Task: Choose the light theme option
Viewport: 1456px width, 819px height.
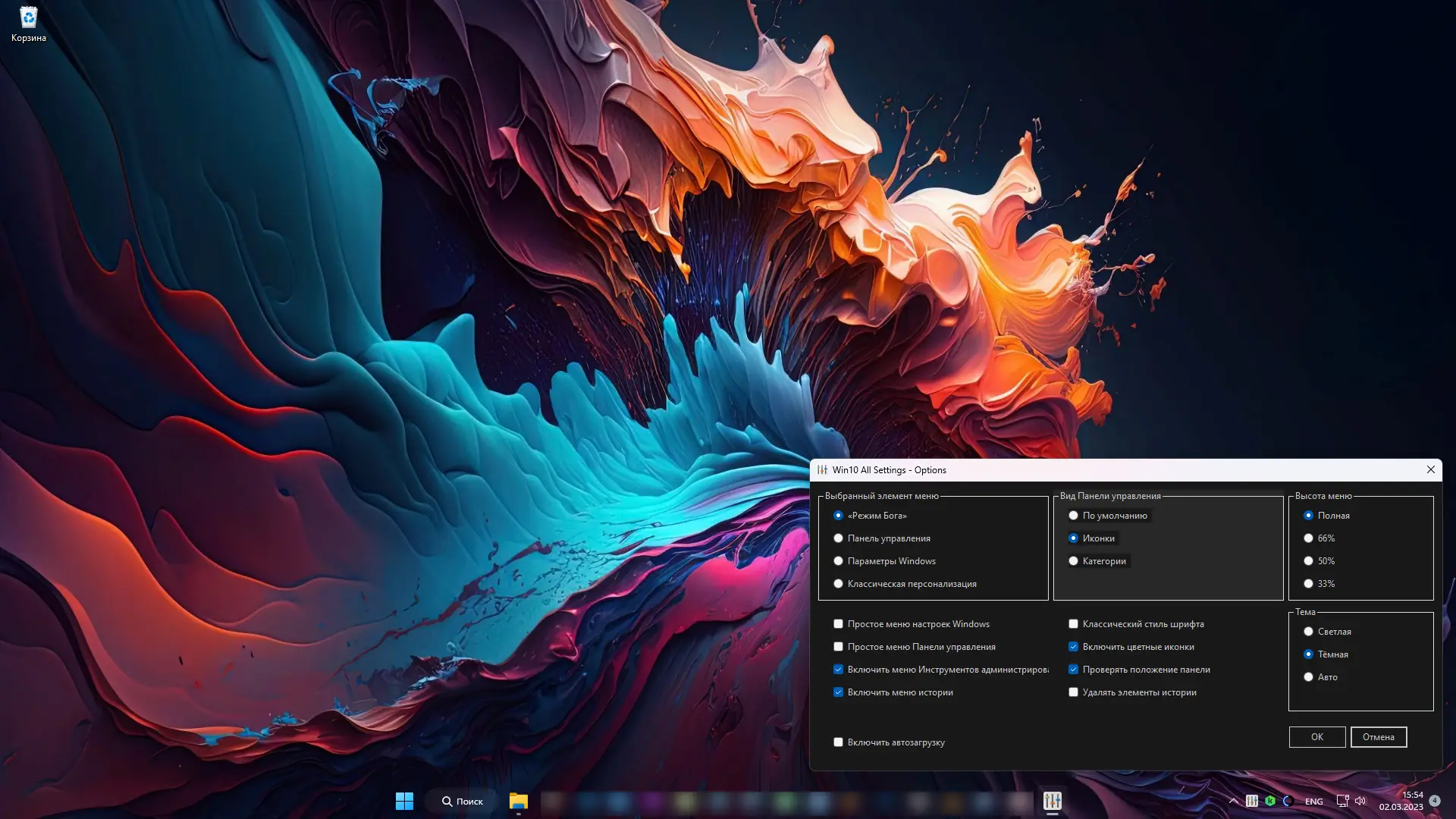Action: pos(1308,632)
